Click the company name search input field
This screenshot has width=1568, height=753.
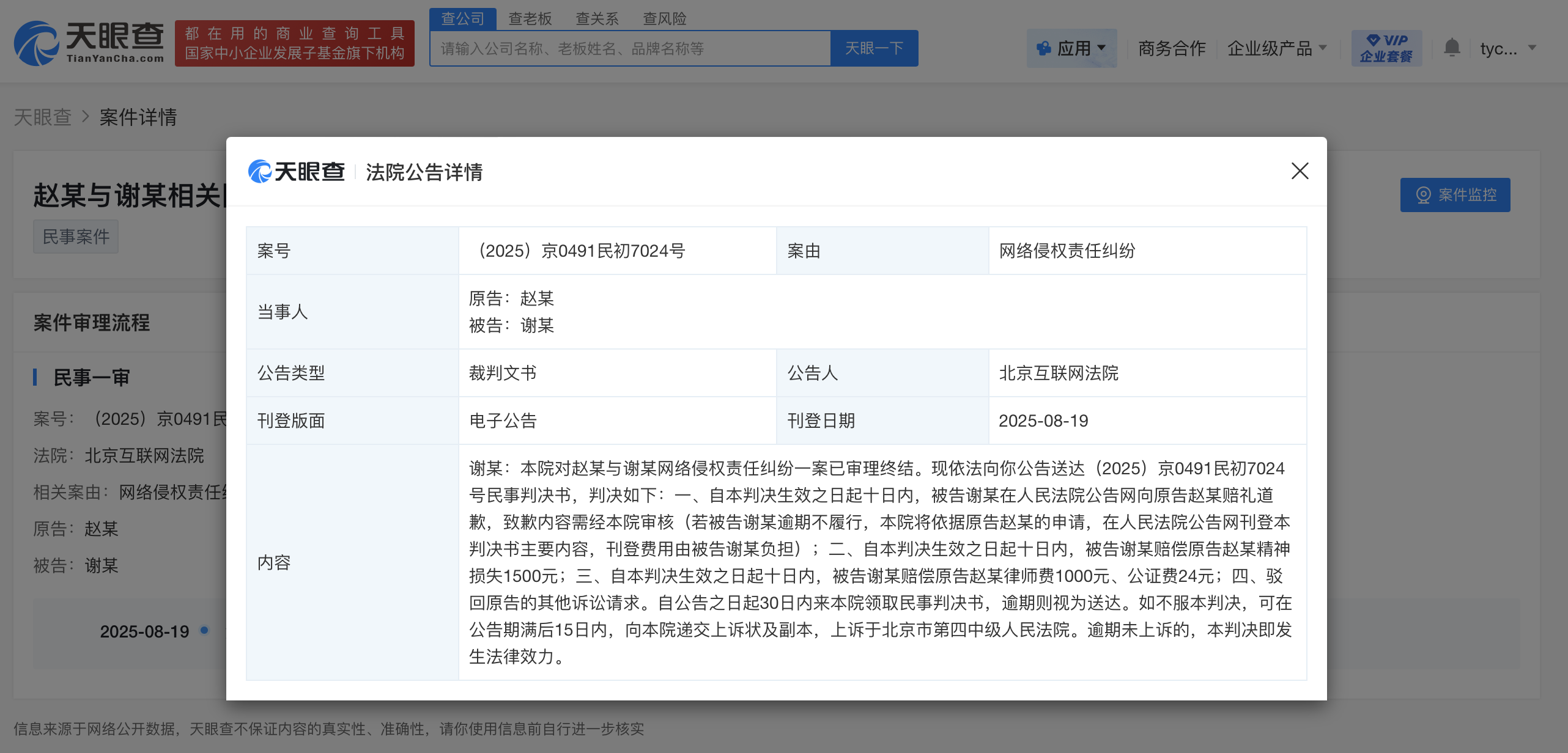click(630, 48)
